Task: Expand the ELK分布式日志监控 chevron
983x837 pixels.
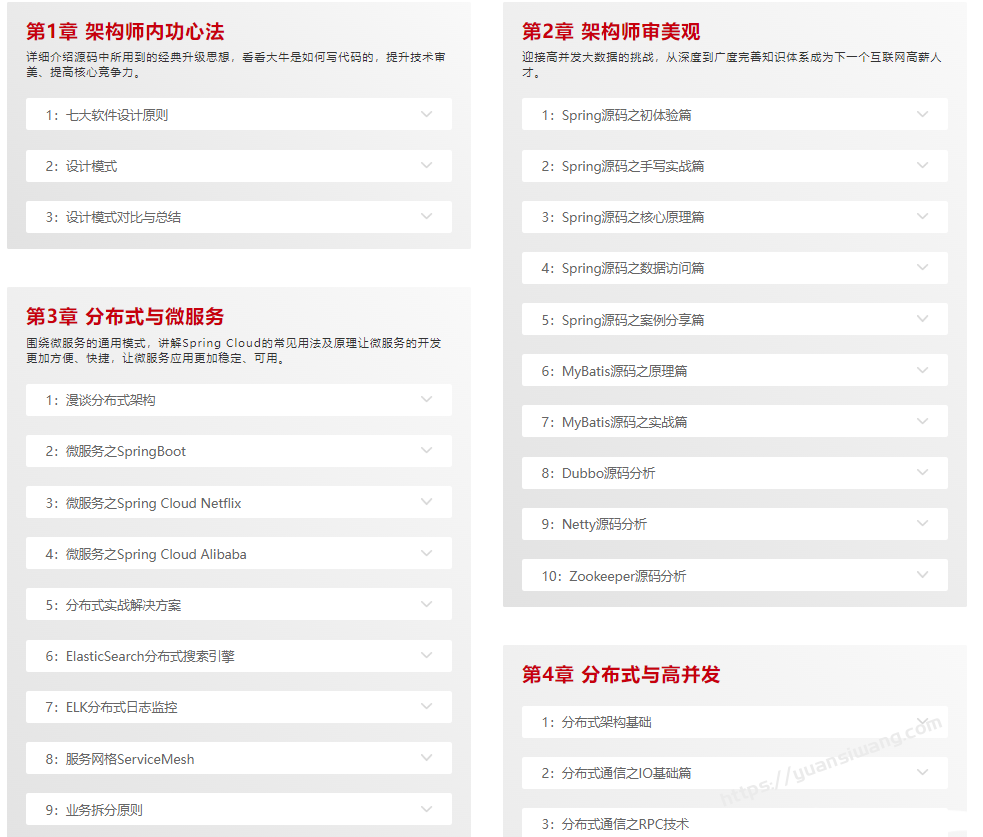Action: (426, 707)
